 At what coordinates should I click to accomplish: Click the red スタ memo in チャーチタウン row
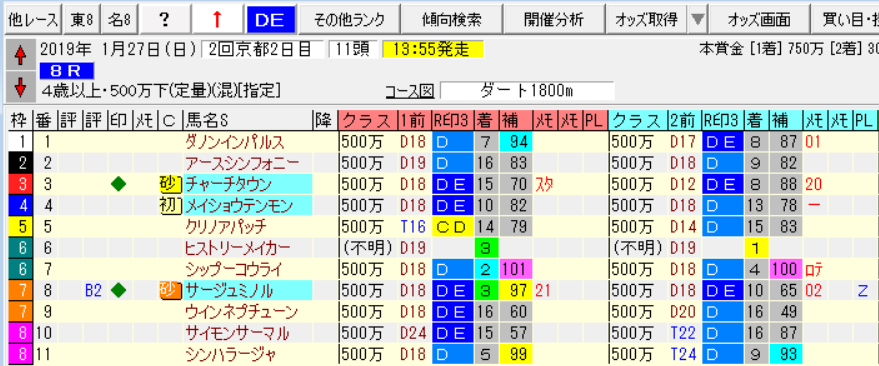point(544,184)
